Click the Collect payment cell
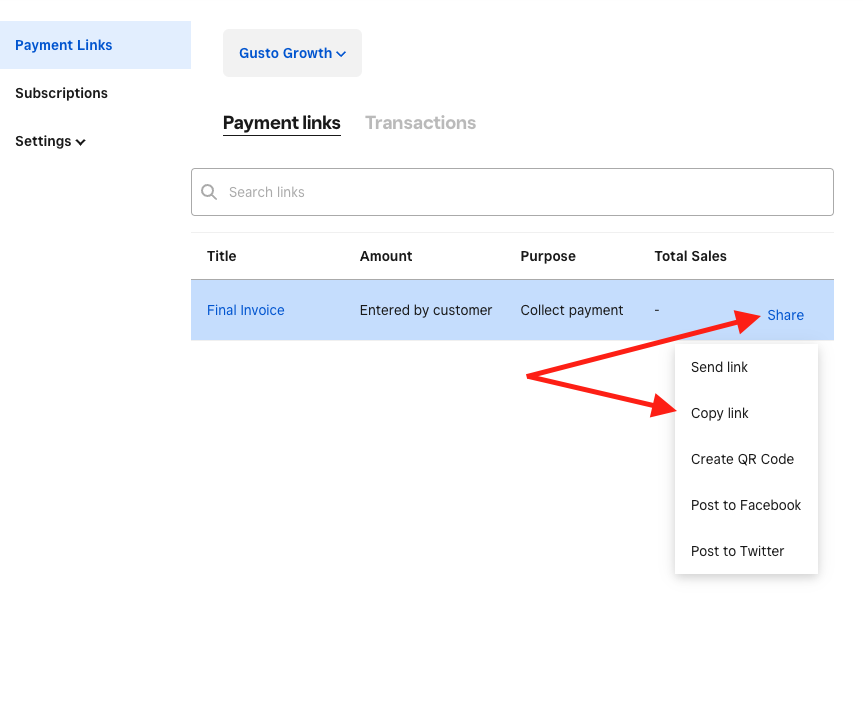This screenshot has width=863, height=708. click(x=572, y=310)
